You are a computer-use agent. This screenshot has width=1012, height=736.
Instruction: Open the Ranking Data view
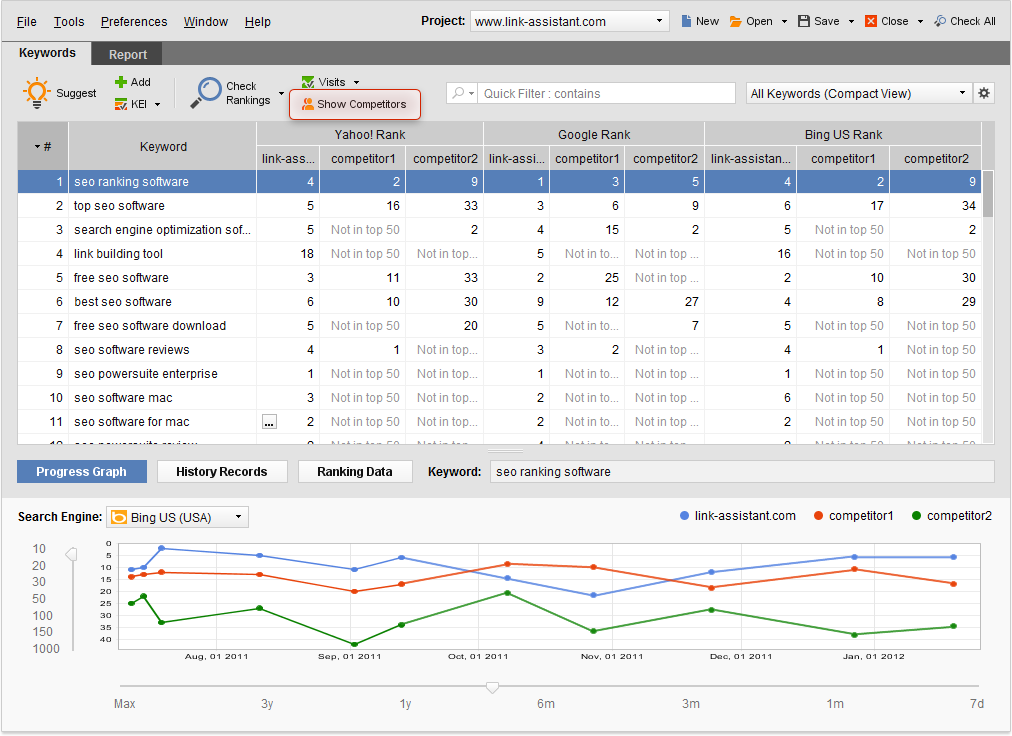point(355,471)
